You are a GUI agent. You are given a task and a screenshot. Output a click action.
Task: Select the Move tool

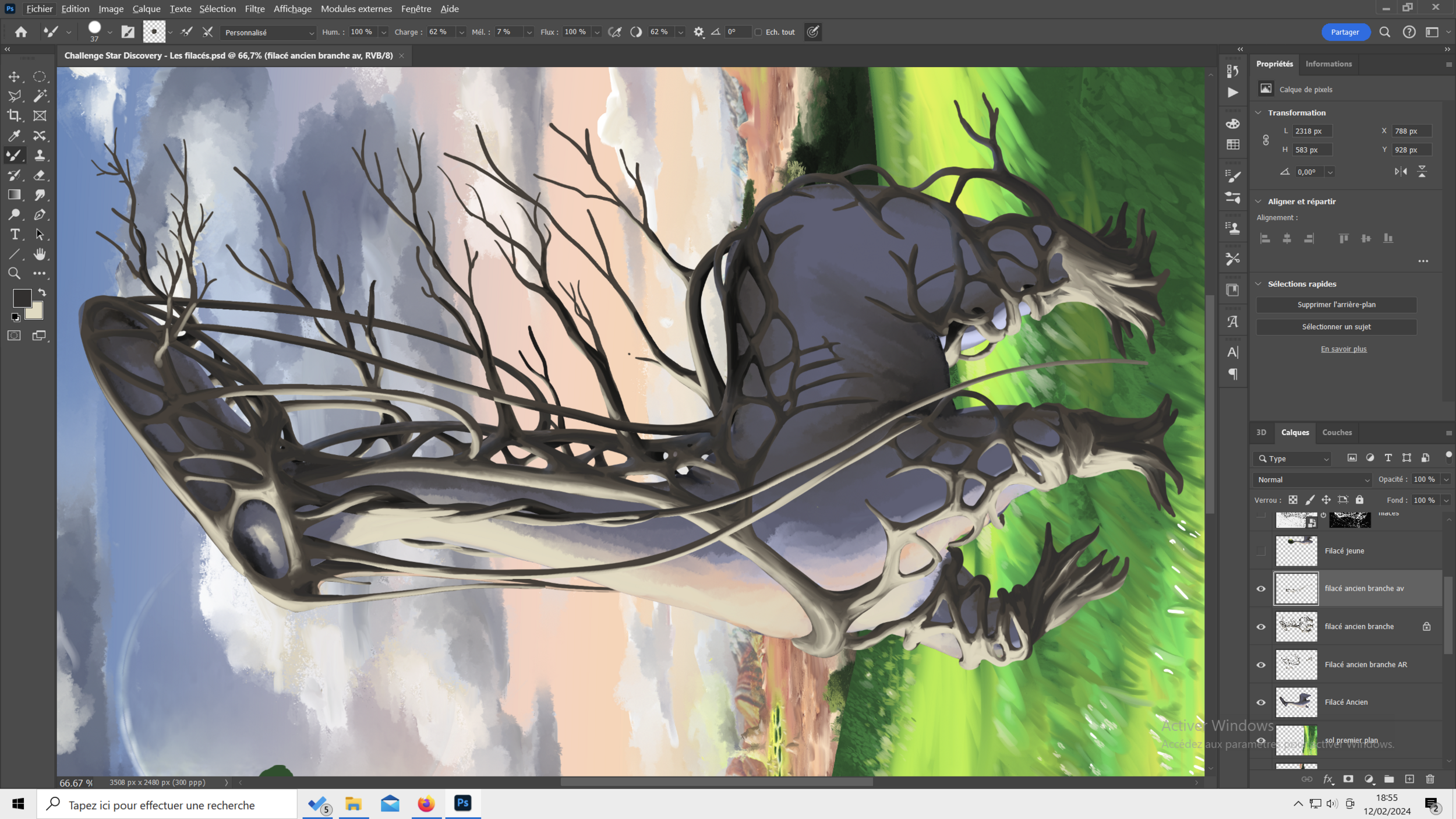[x=14, y=76]
